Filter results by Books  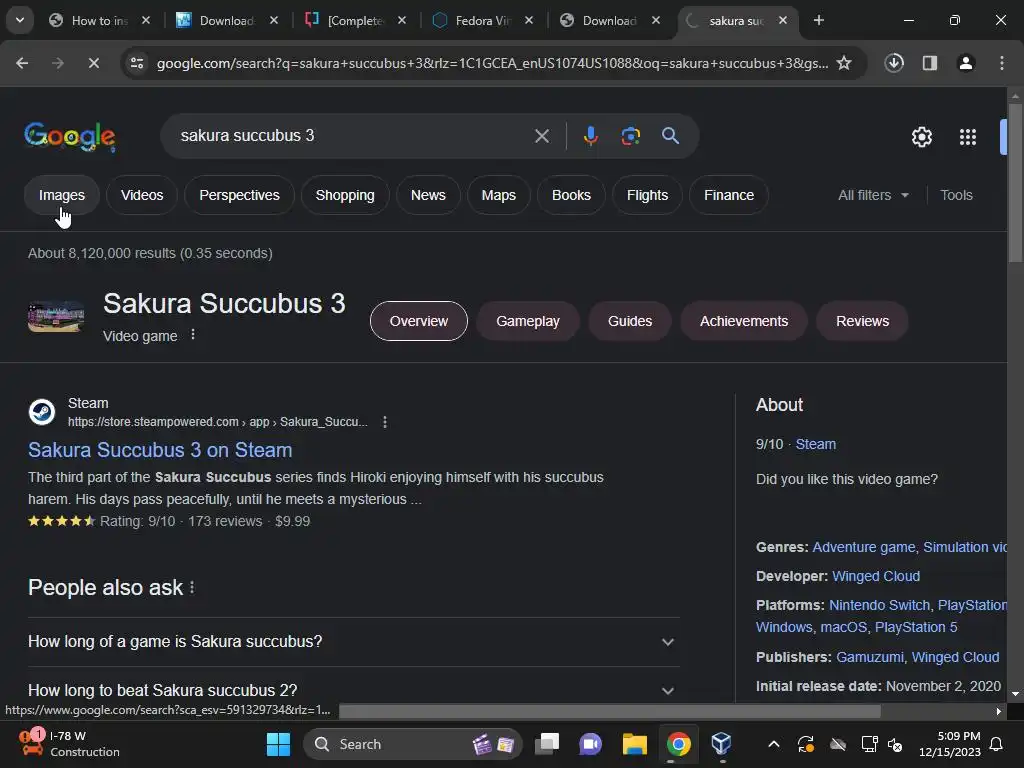click(571, 195)
